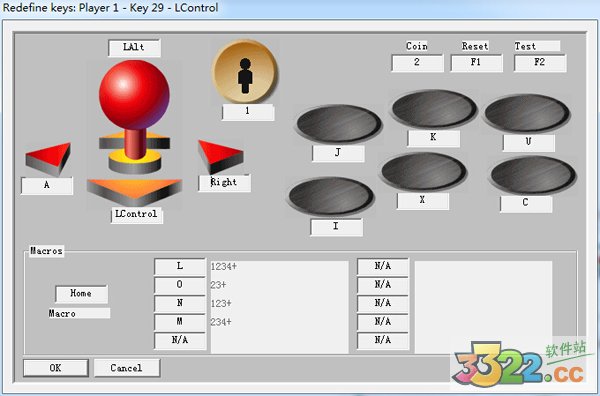Image resolution: width=600 pixels, height=396 pixels.
Task: Click the arcade button above I
Action: click(331, 196)
